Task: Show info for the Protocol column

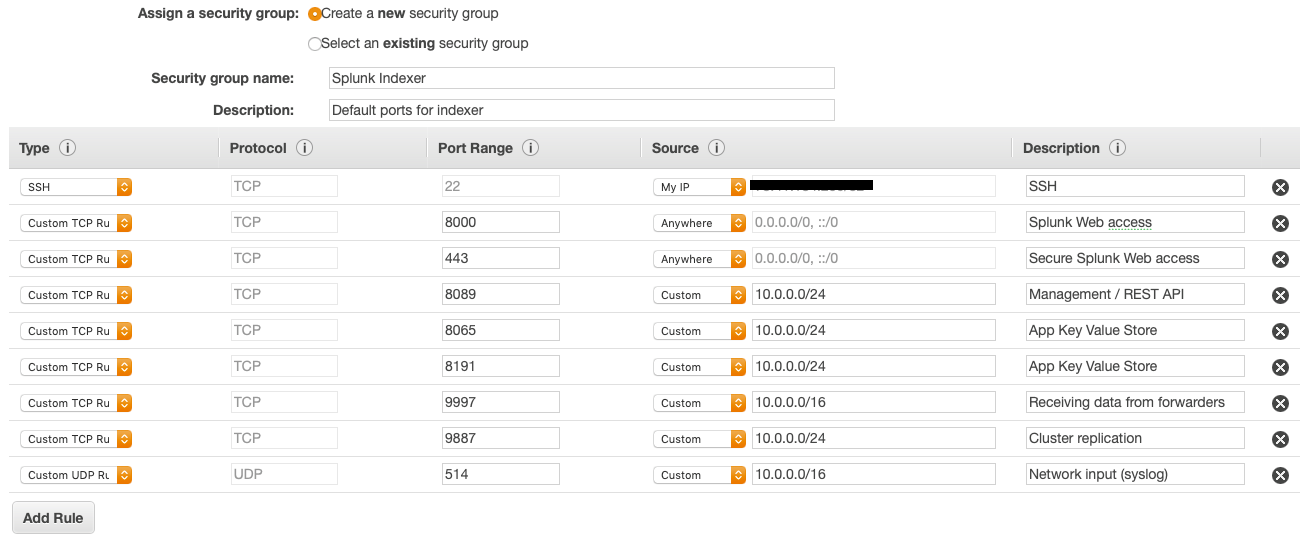Action: 305,148
